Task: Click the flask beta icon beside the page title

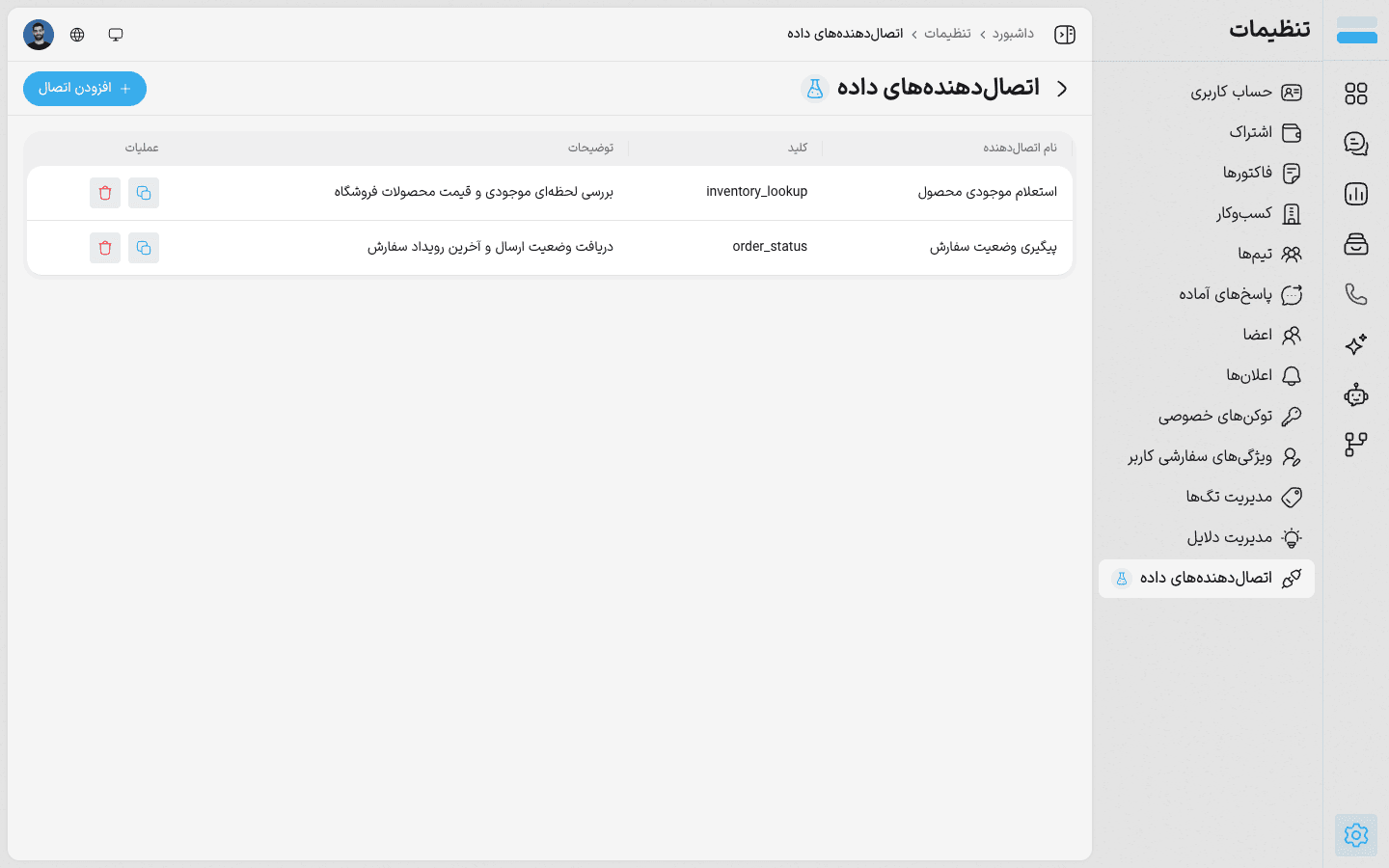Action: click(x=815, y=89)
